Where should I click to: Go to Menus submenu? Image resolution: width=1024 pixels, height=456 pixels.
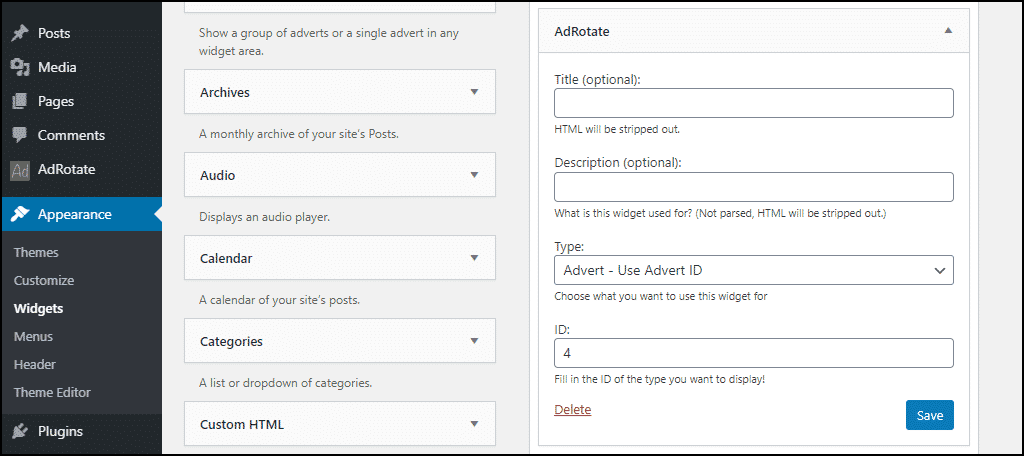point(33,336)
